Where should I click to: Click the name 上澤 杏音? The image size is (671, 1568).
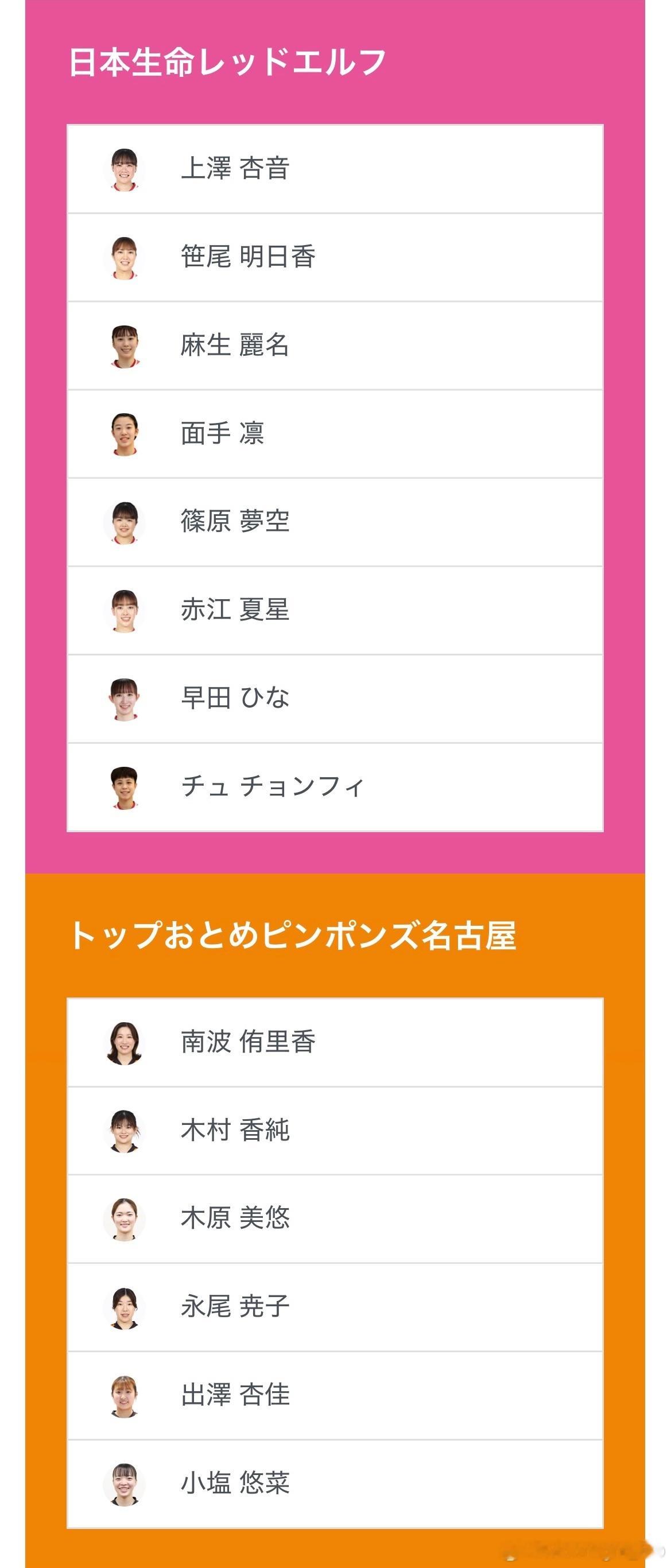(235, 169)
